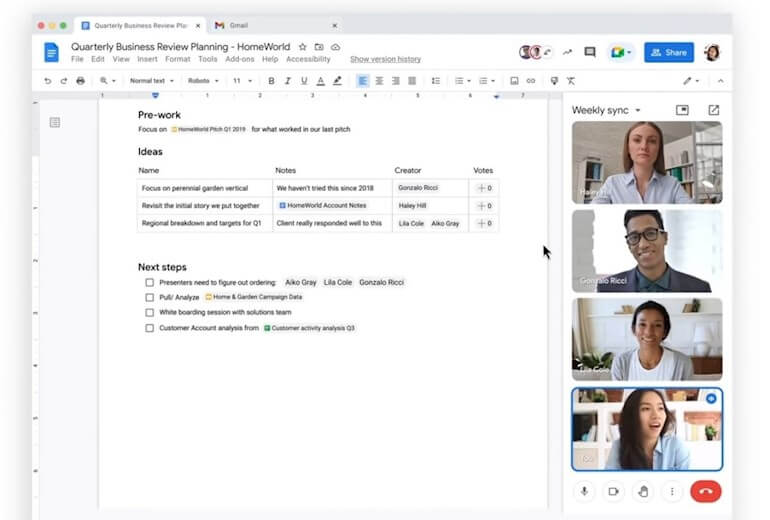Tick the 'White boarding session' checkbox
Image resolution: width=770 pixels, height=520 pixels.
click(x=149, y=313)
